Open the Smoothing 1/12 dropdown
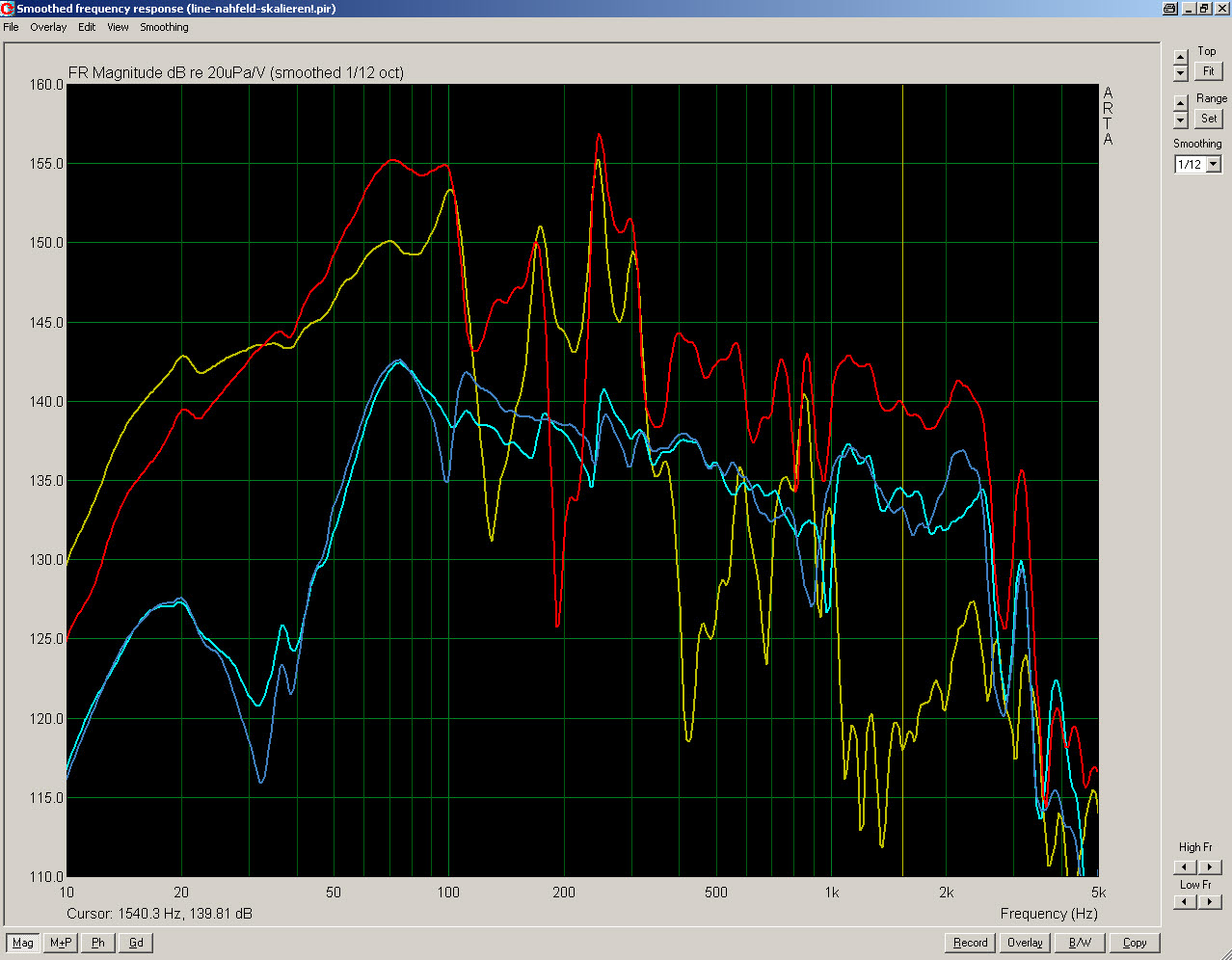The image size is (1232, 960). click(1214, 165)
